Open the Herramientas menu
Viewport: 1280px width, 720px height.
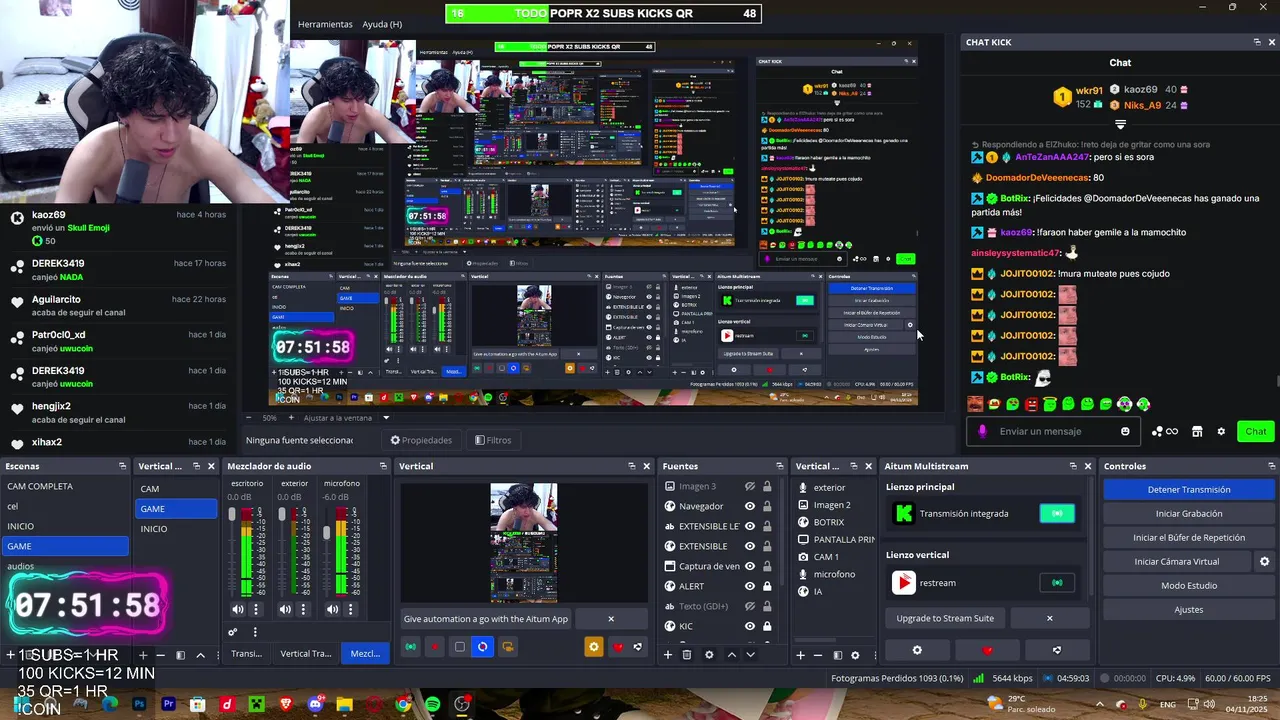tap(325, 24)
